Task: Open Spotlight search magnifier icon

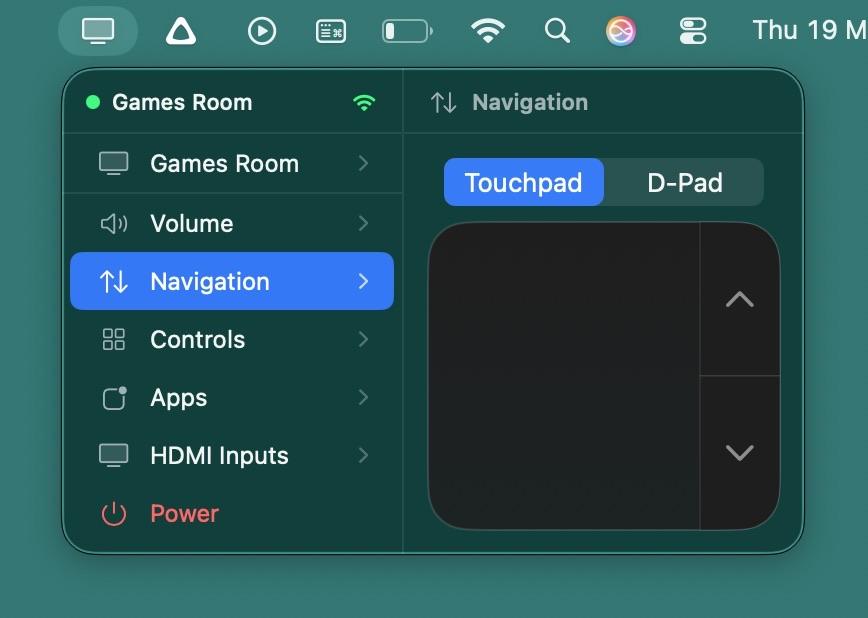Action: click(x=557, y=31)
